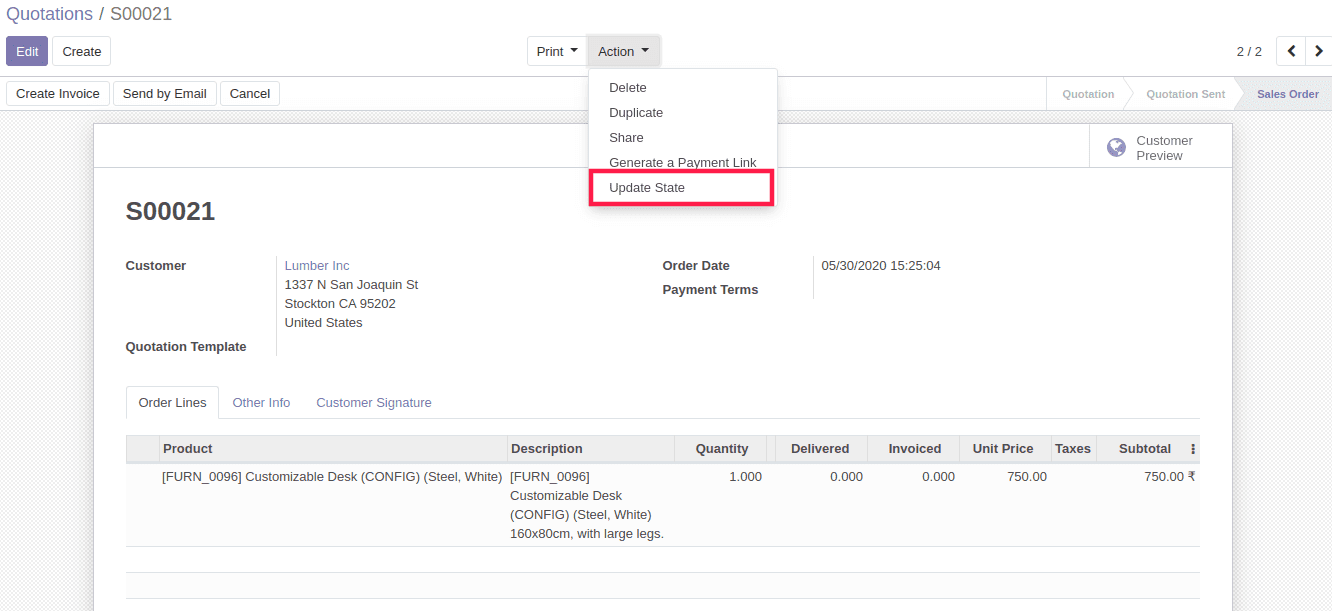Click the unit price value 750.00
The width and height of the screenshot is (1332, 611).
(1027, 477)
